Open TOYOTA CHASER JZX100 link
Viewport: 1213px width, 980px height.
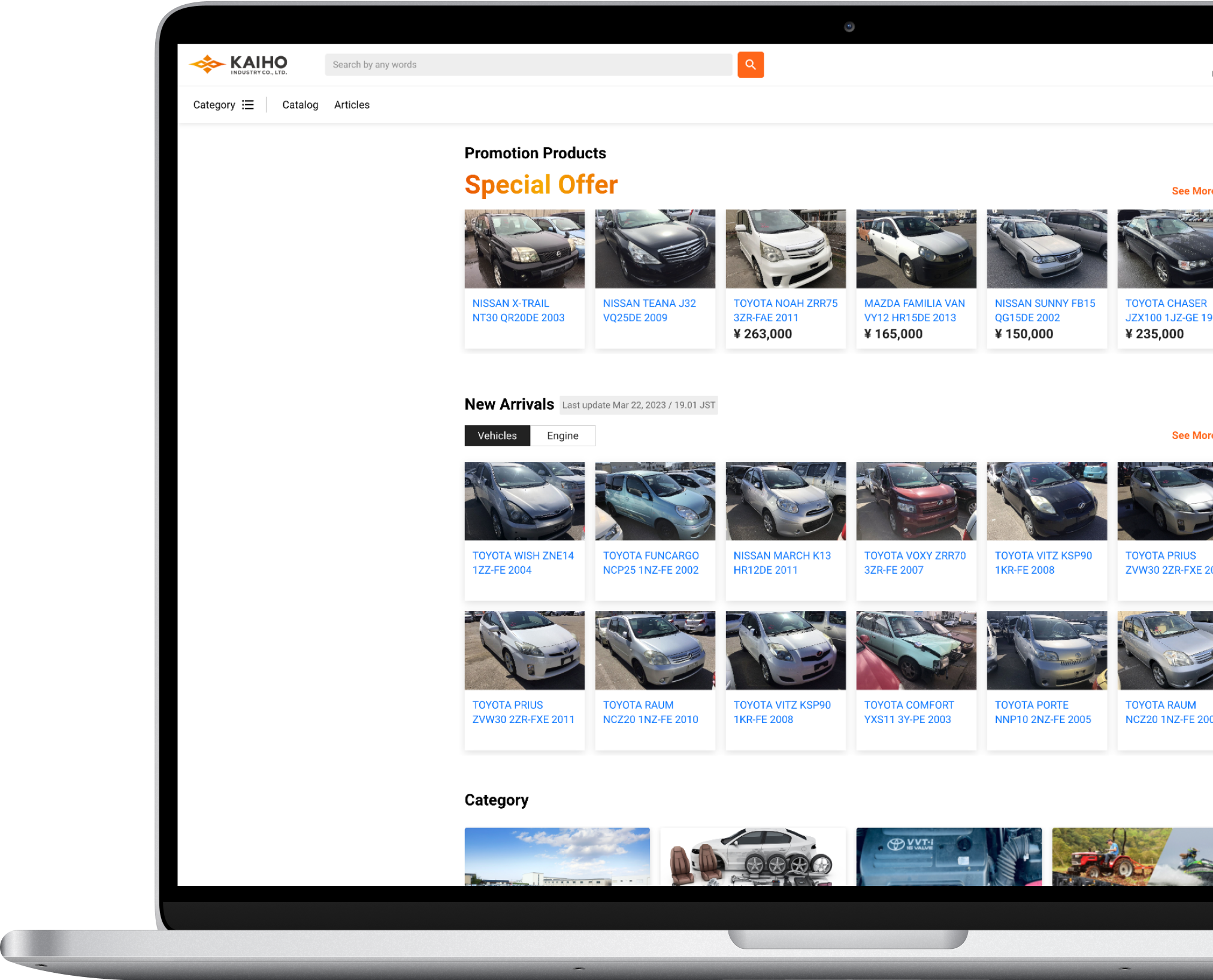[x=1168, y=310]
